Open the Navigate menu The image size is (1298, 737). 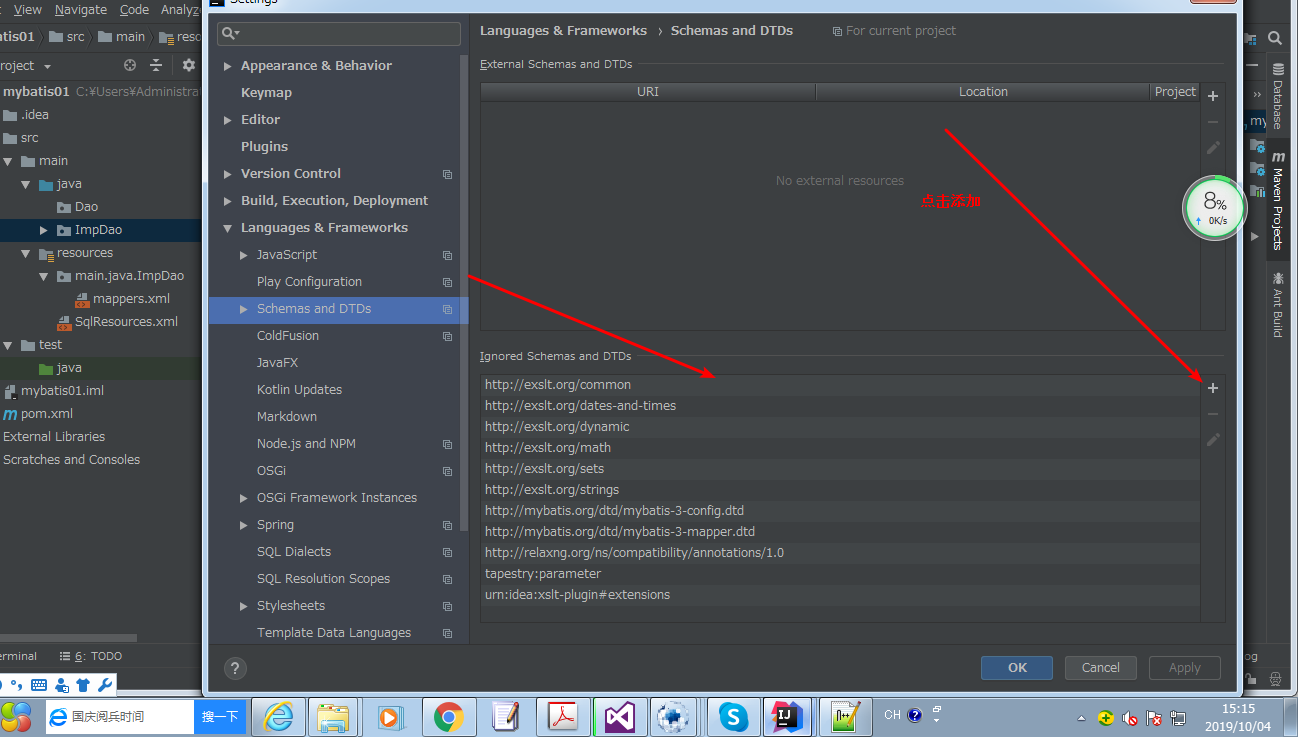coord(81,9)
